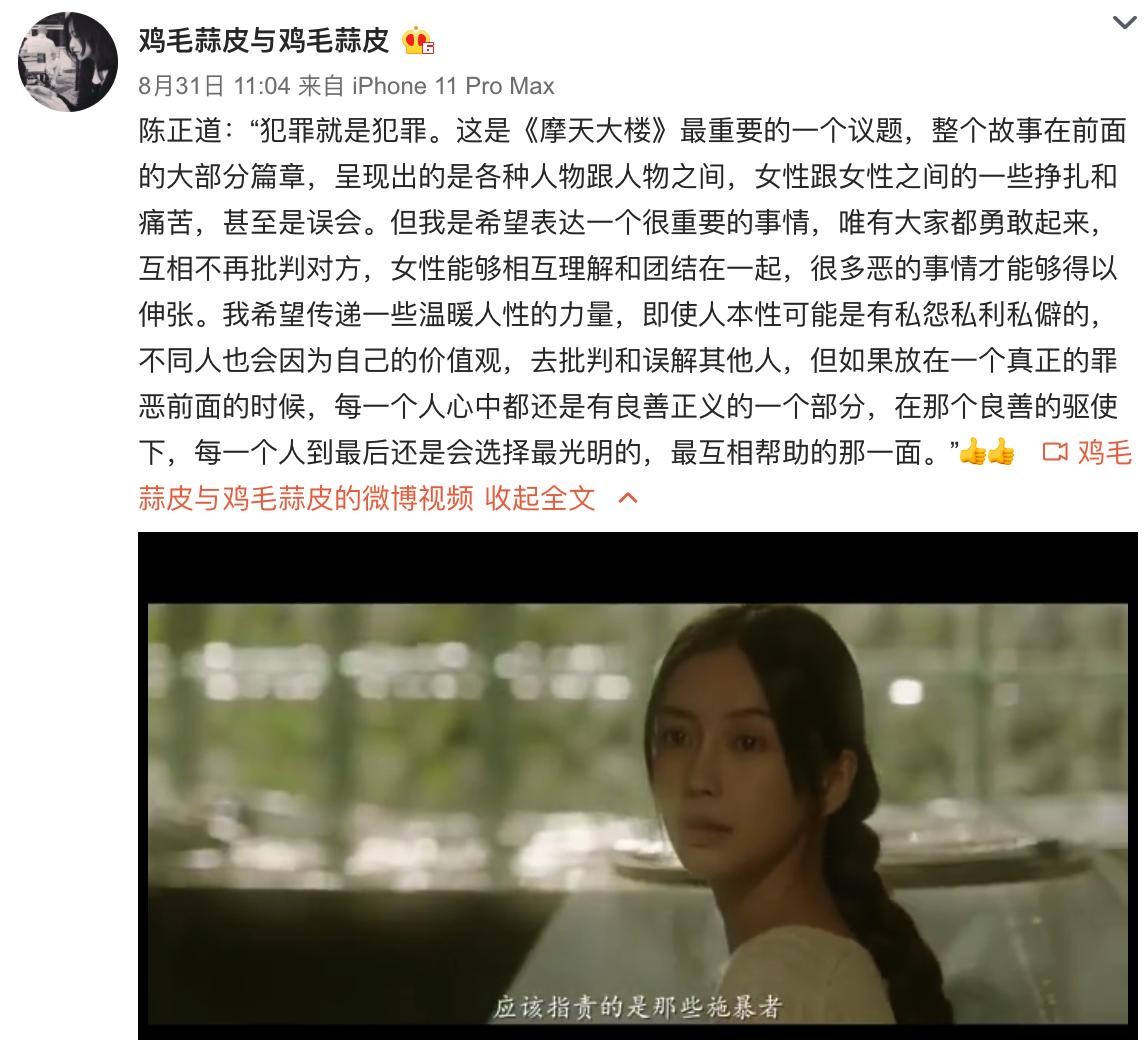1146x1040 pixels.
Task: Click the subtitle 应该指责的是那些施暴者
Action: tap(637, 1006)
